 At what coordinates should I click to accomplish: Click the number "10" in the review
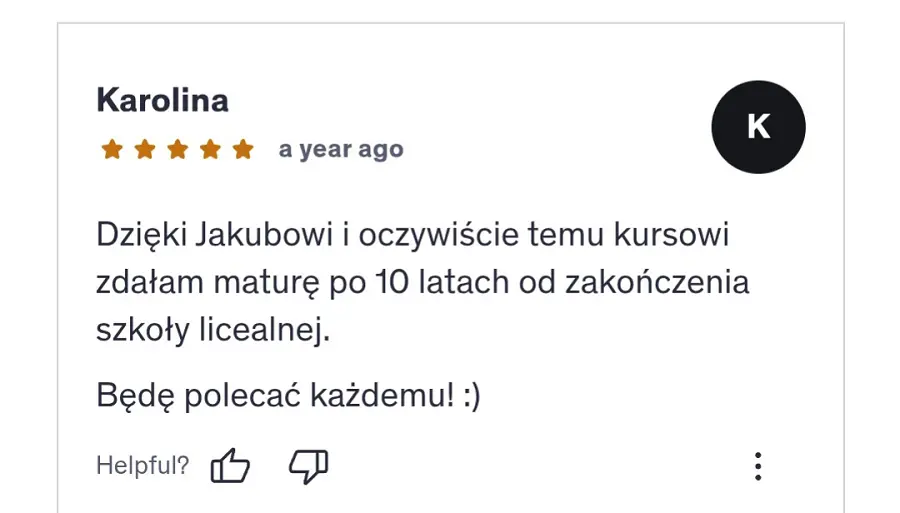[x=386, y=283]
